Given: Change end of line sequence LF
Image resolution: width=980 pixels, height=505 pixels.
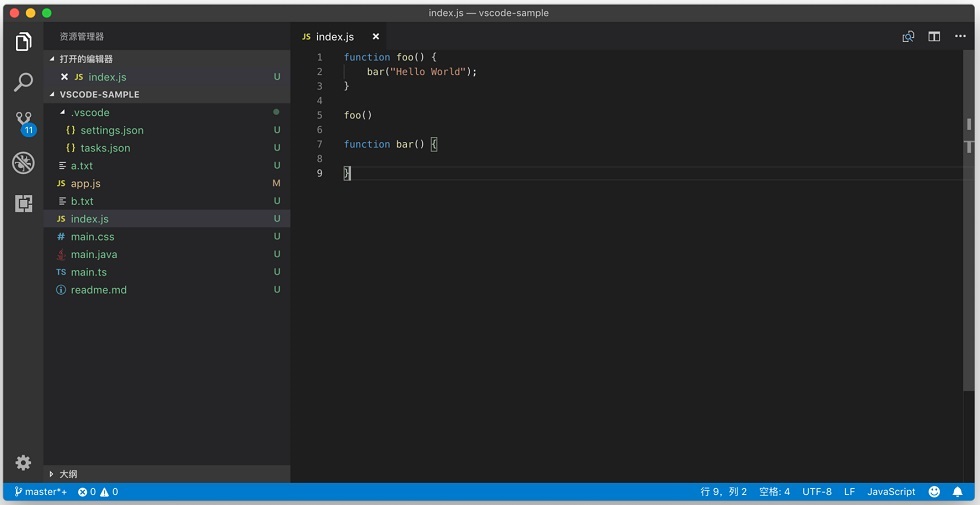Looking at the screenshot, I should click(x=849, y=492).
